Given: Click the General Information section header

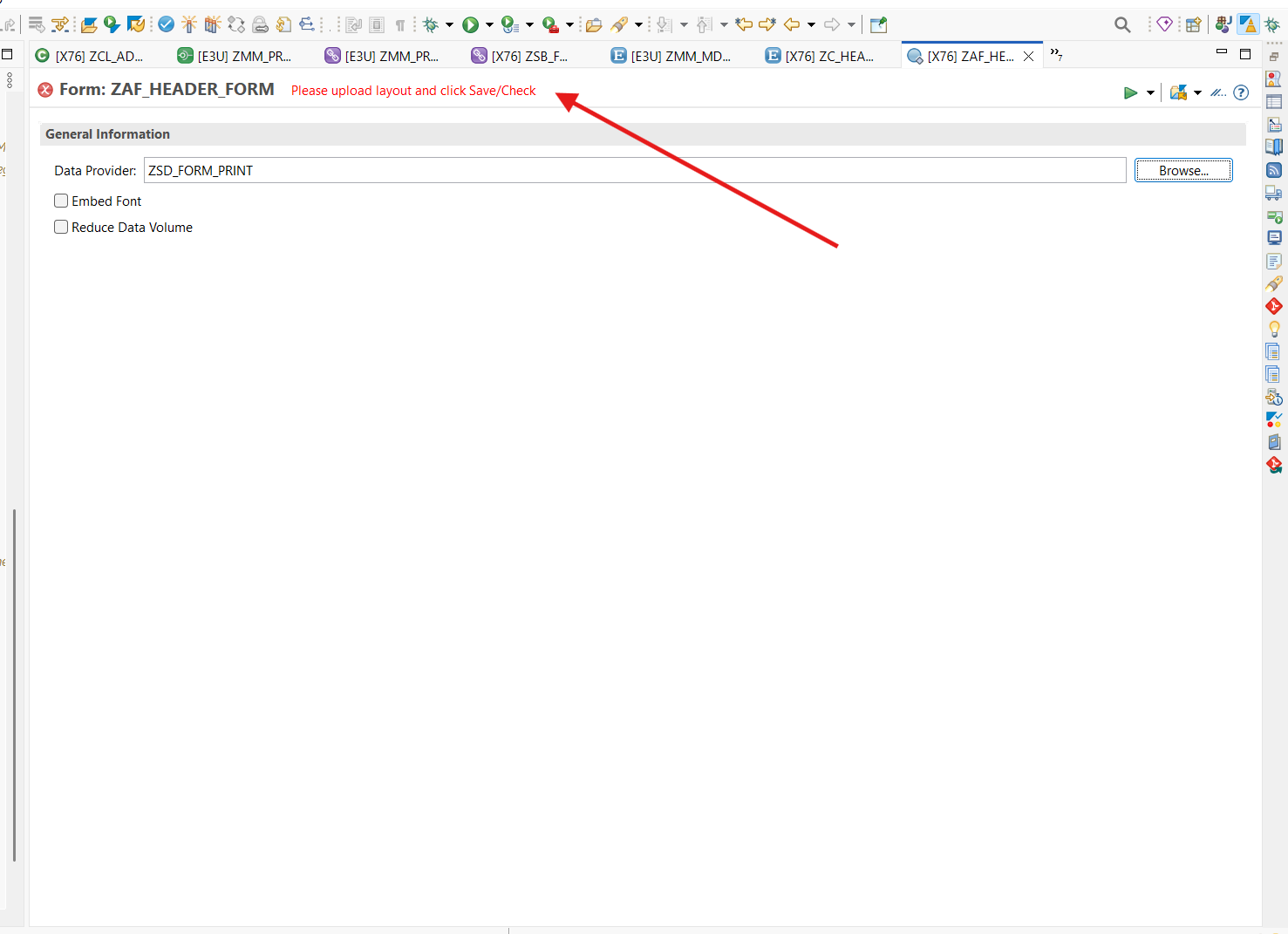Looking at the screenshot, I should click(x=643, y=134).
